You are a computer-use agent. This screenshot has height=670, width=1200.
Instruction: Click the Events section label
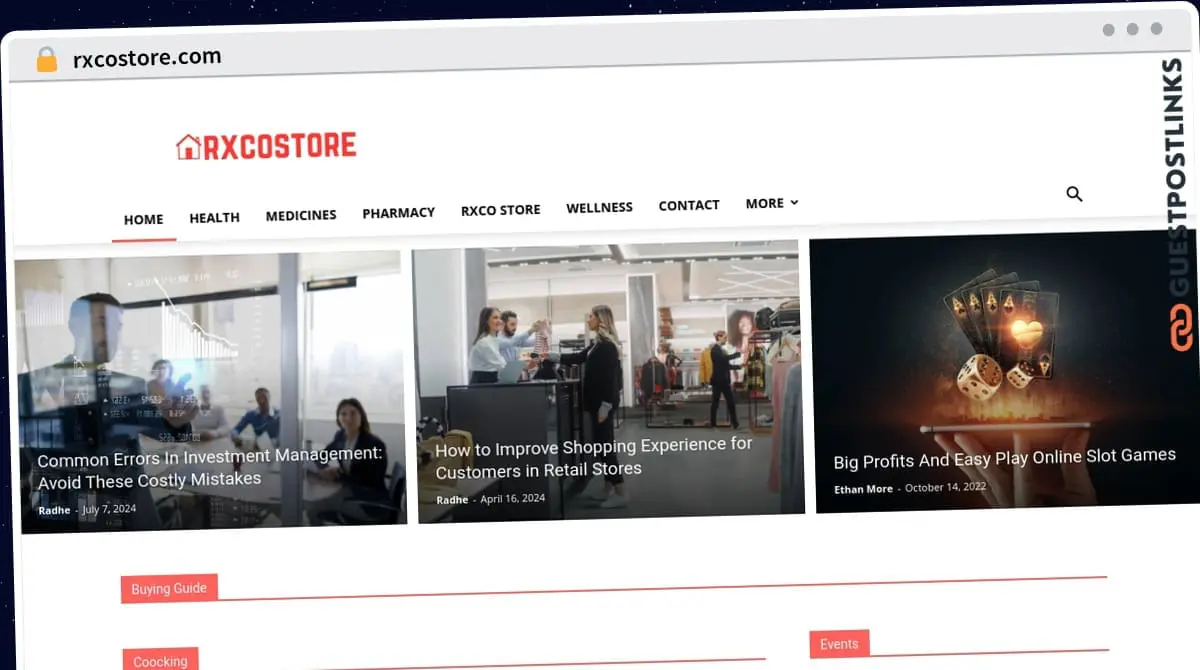point(838,644)
